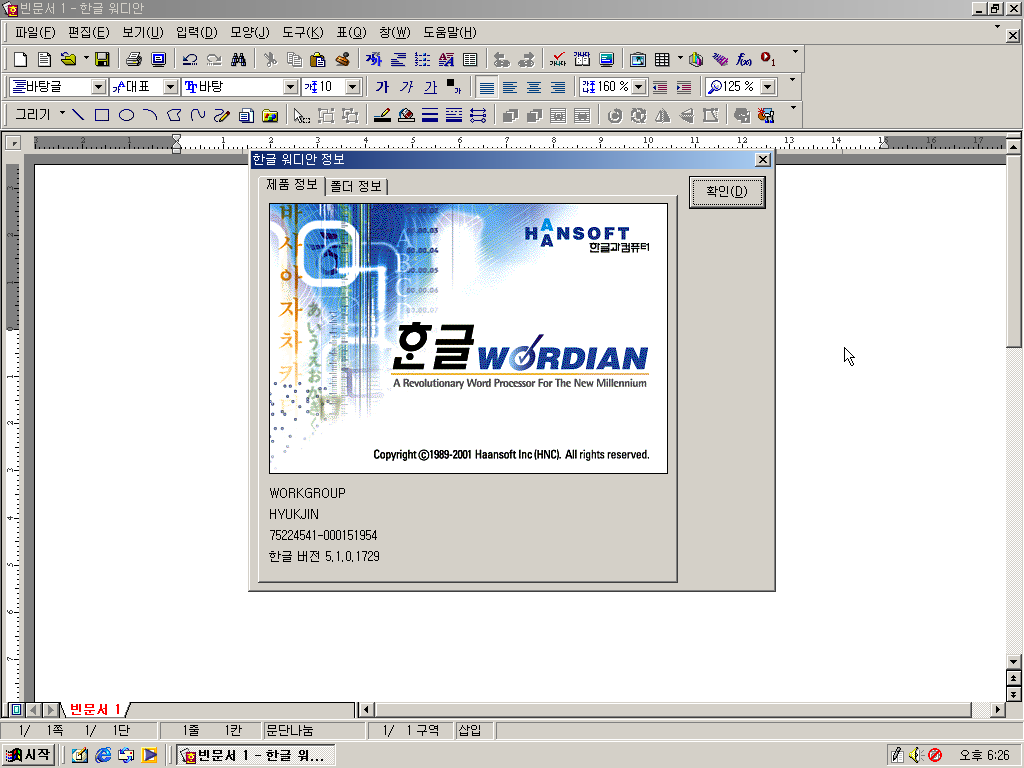
Task: Click the open folder toolbar icon
Action: [68, 59]
